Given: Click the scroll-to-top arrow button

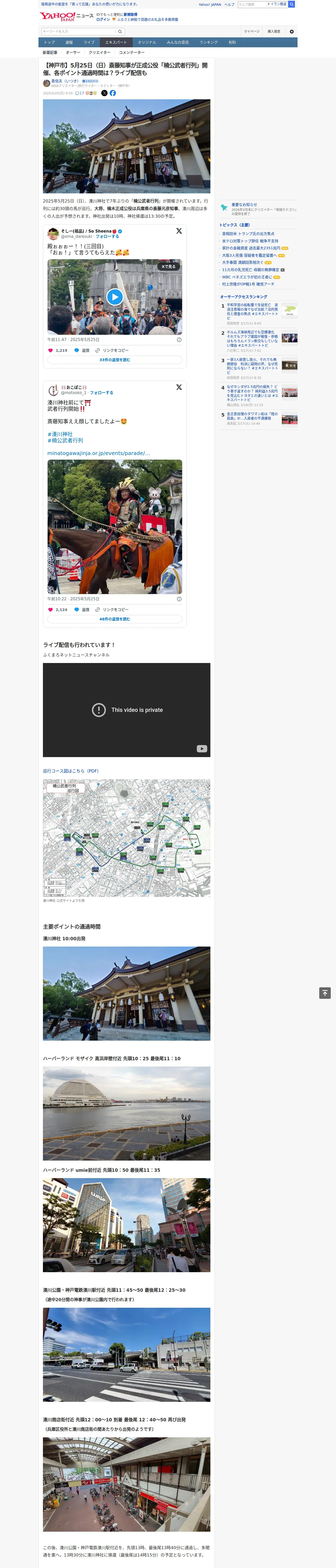Looking at the screenshot, I should (x=325, y=993).
